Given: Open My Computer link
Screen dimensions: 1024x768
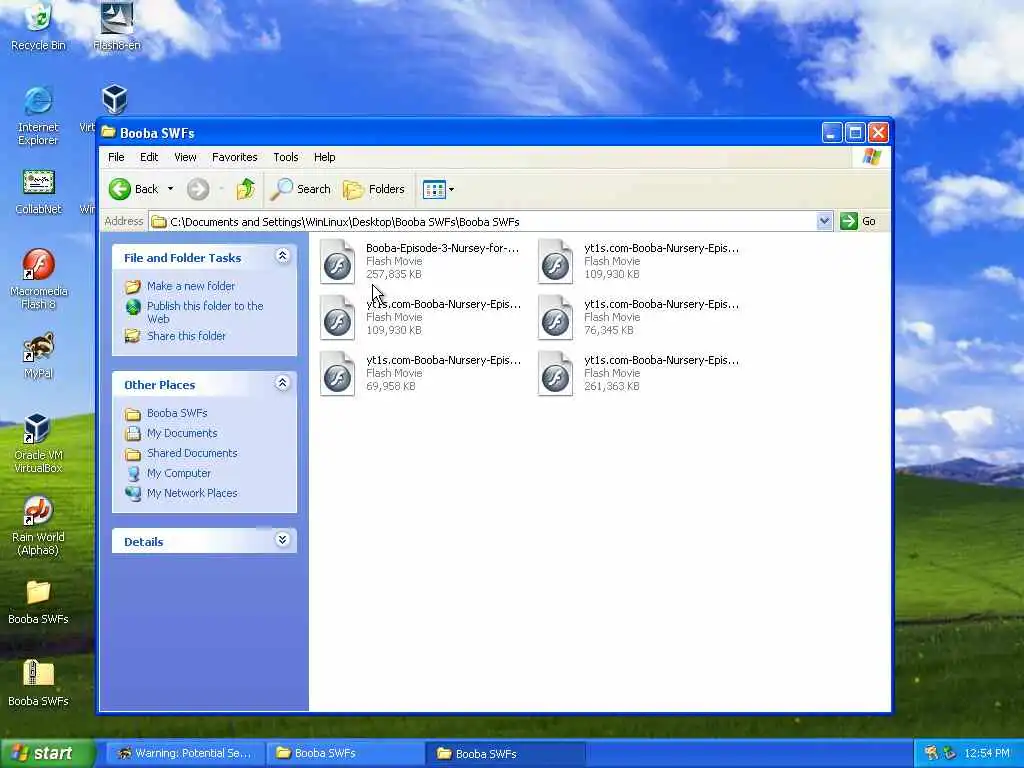Looking at the screenshot, I should point(179,473).
